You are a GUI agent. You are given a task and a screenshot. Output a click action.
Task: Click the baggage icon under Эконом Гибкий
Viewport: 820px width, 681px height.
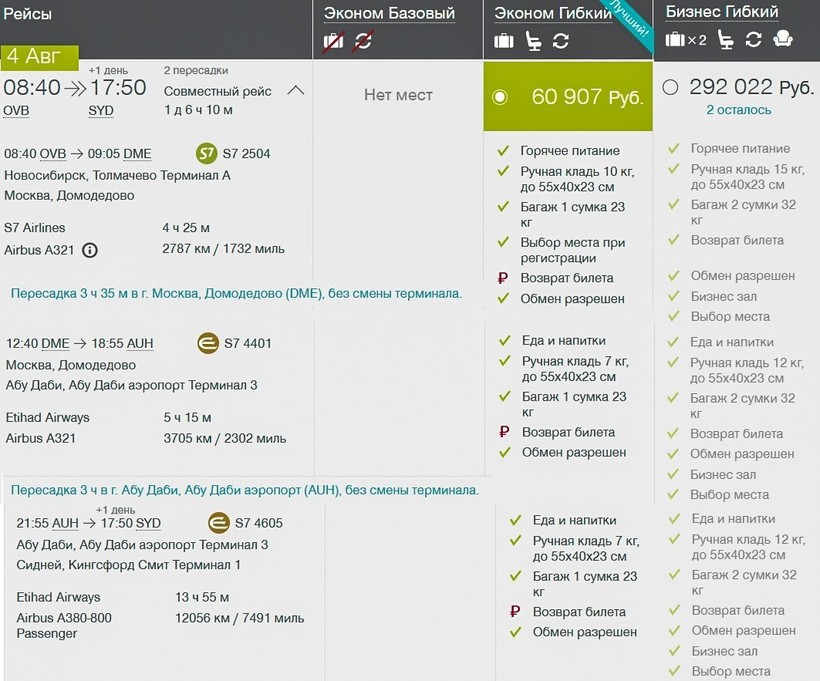504,41
